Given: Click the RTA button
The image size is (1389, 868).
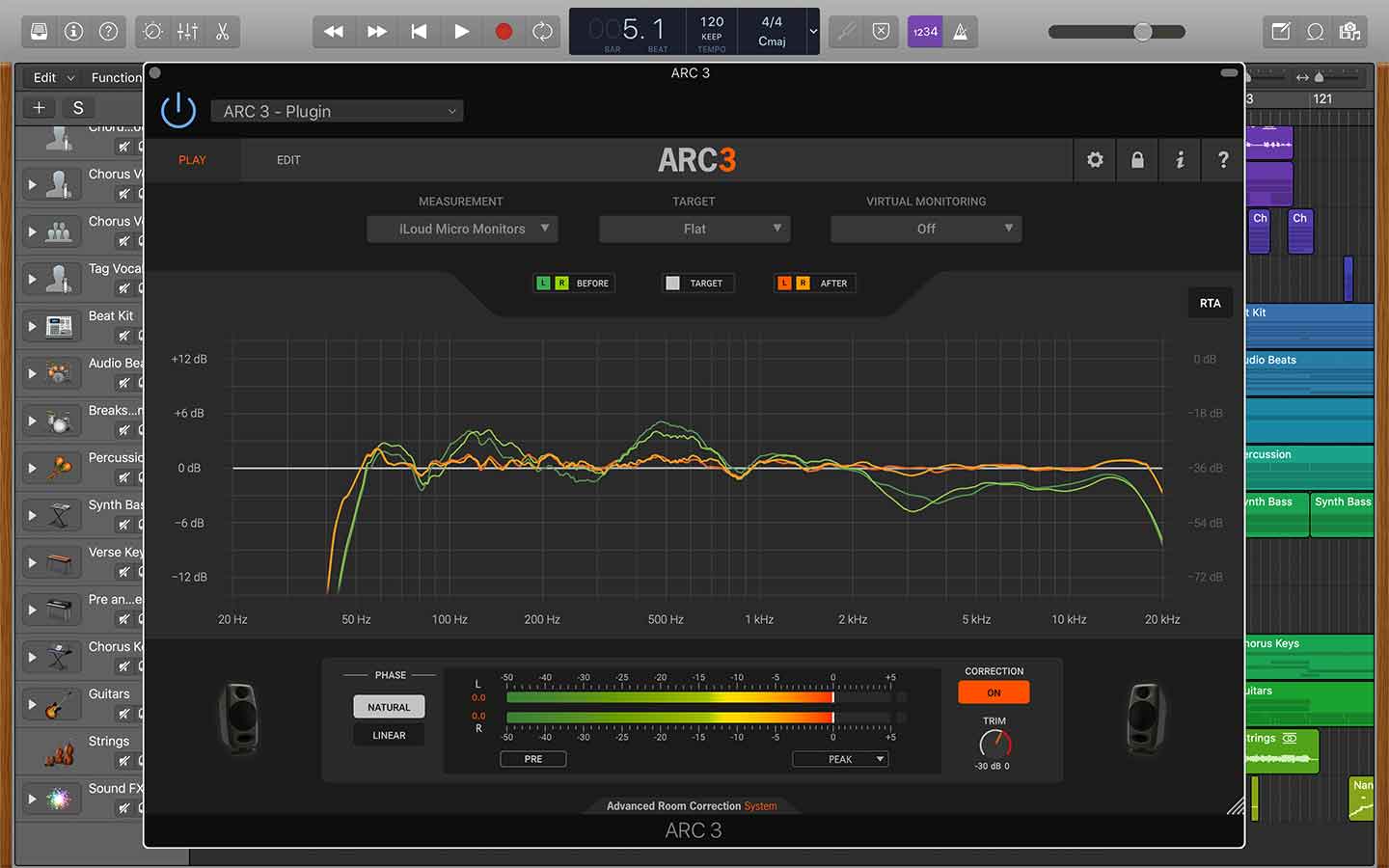Looking at the screenshot, I should click(x=1210, y=303).
